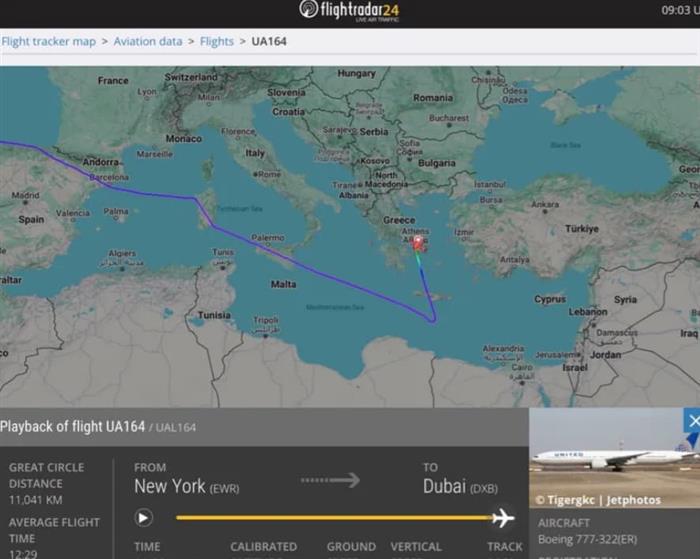Click the Boeing 777-322(ER) aircraft type
700x559 pixels.
pos(588,539)
